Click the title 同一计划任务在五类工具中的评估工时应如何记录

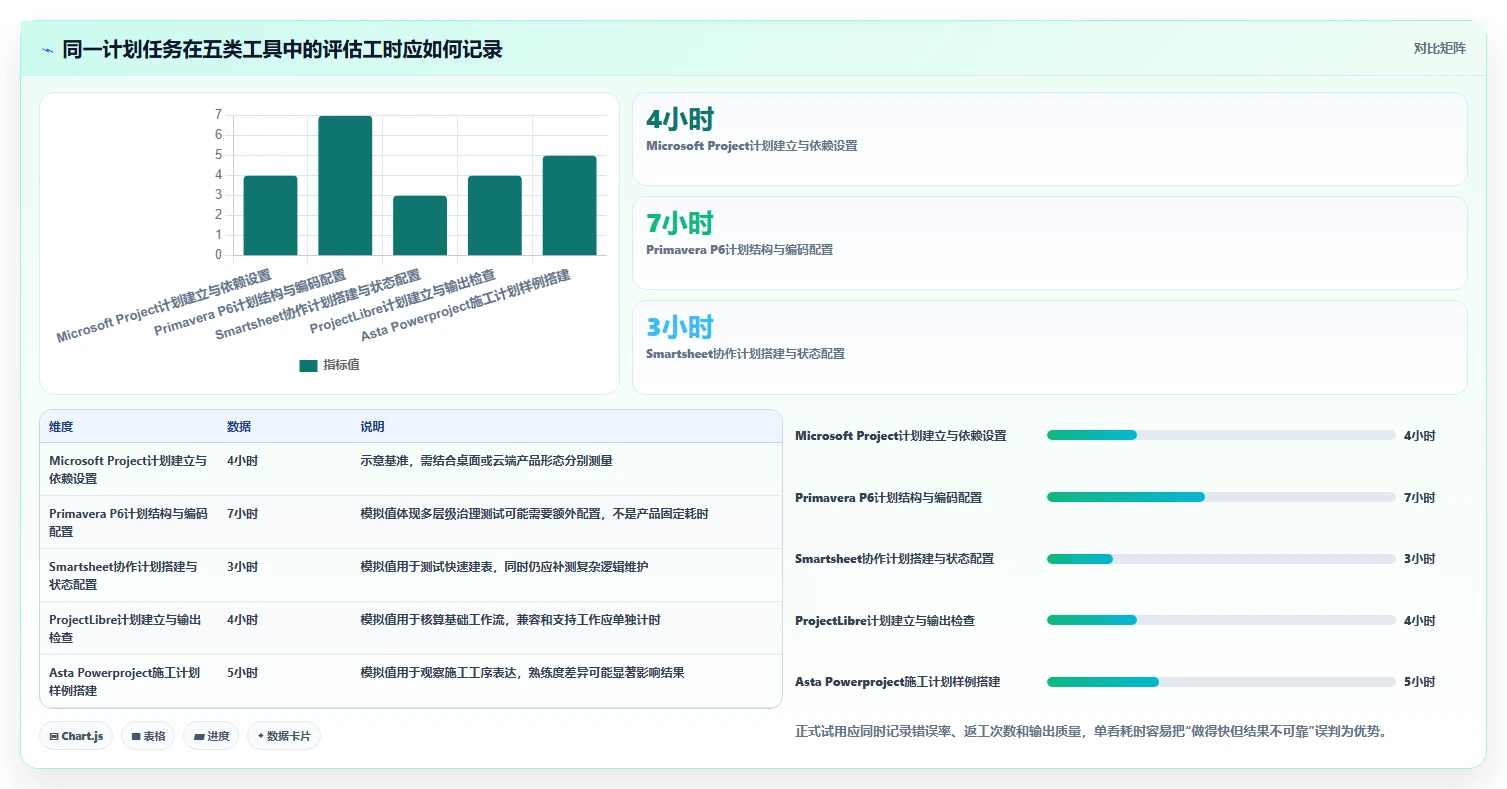[x=282, y=49]
